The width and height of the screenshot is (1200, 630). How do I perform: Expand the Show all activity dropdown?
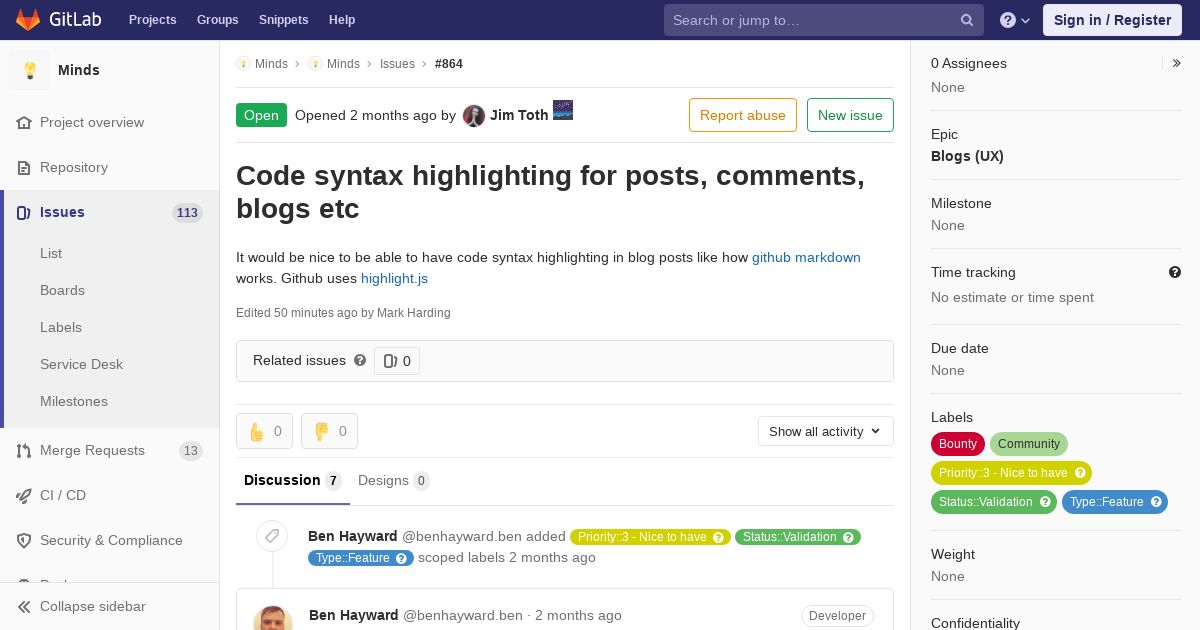click(825, 431)
